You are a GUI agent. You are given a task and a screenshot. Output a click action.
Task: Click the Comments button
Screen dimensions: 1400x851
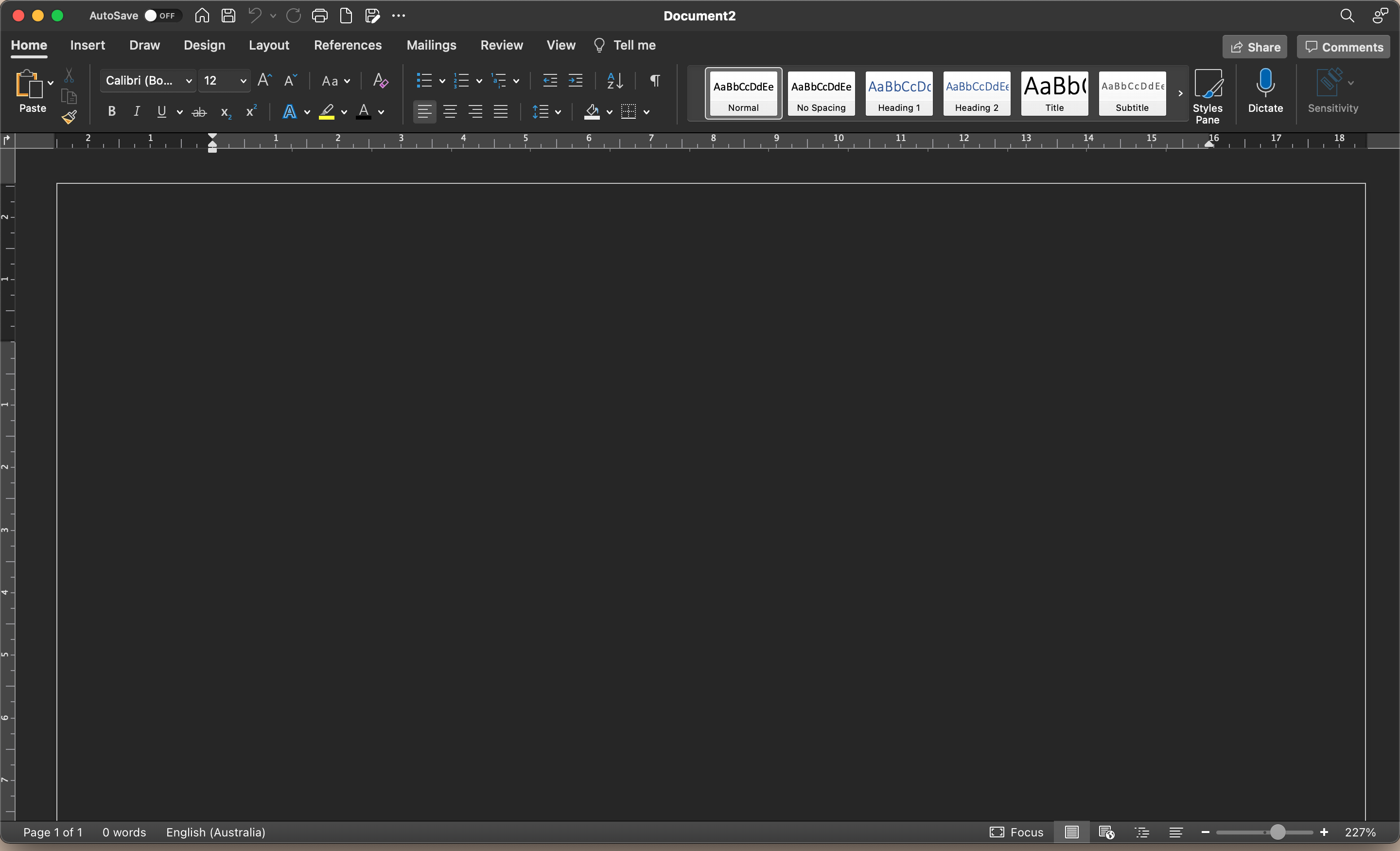click(1343, 47)
